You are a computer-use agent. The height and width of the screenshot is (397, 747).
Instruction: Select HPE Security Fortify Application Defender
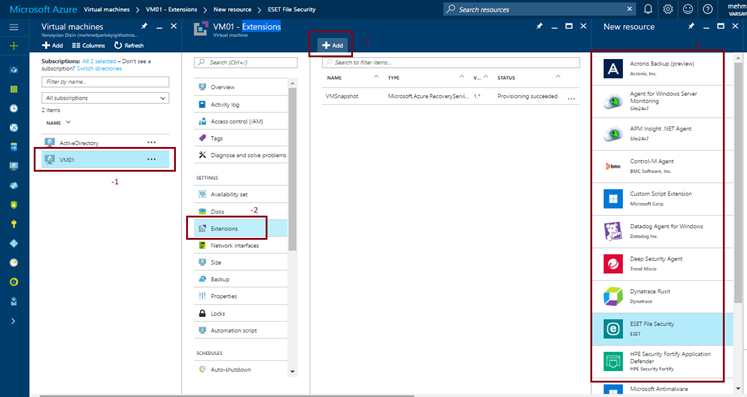(x=662, y=361)
